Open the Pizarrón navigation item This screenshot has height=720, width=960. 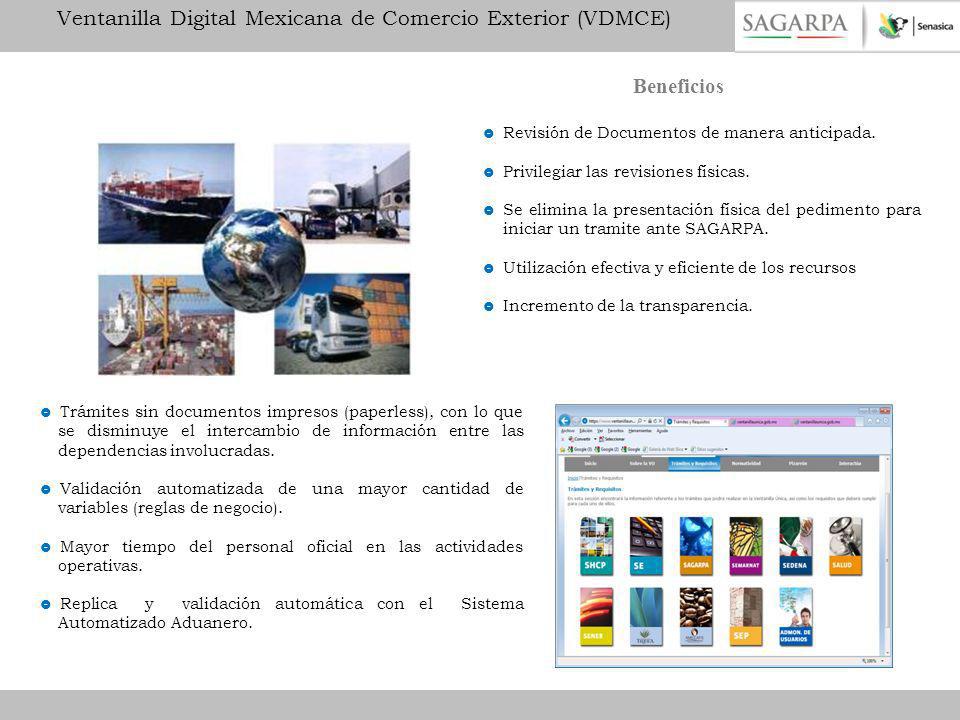[798, 463]
